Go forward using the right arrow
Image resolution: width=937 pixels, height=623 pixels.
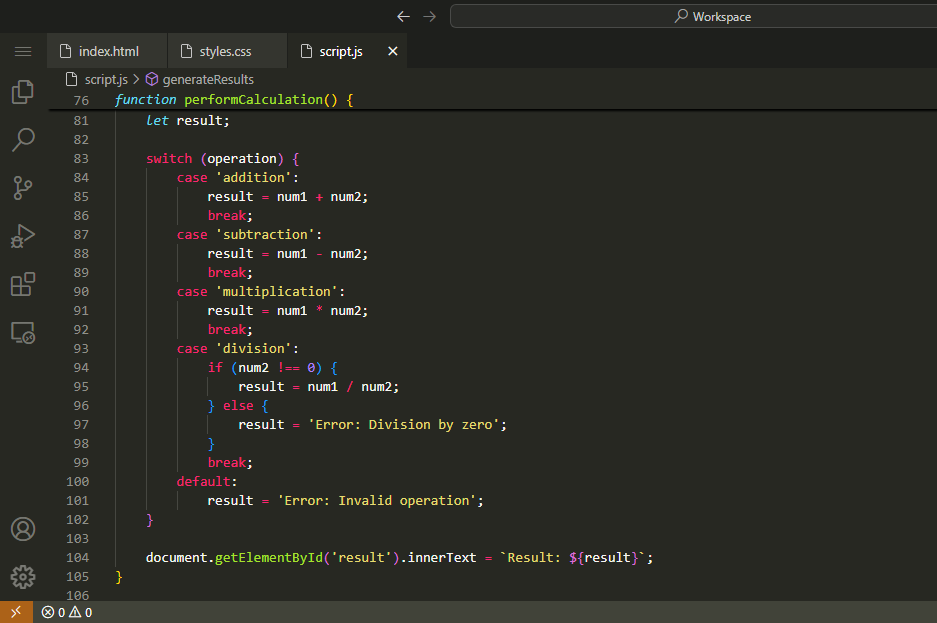[x=430, y=16]
